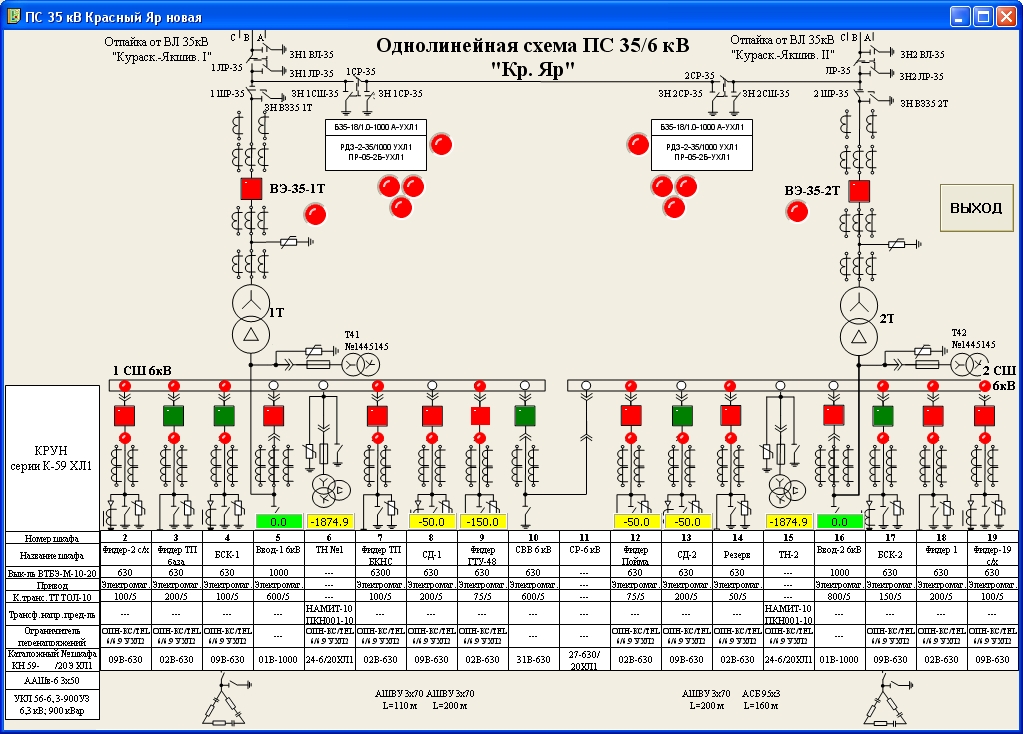Select the red breaker above cabinet 9 Фидер ГТУ-48

480,416
